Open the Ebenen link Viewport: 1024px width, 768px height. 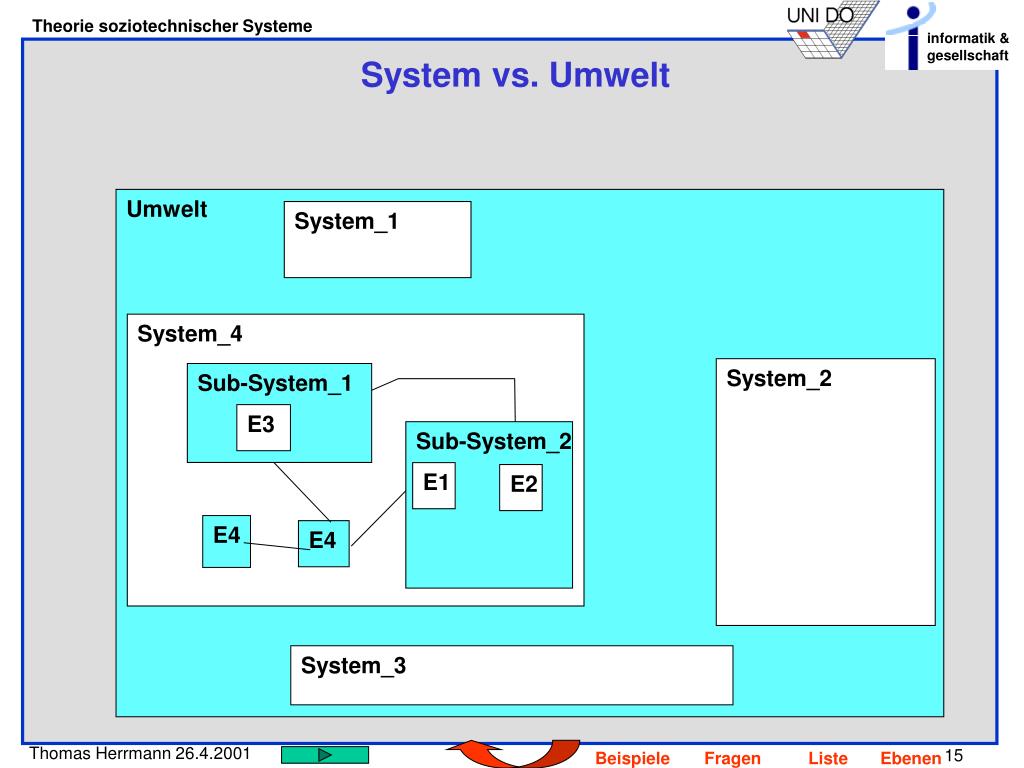click(910, 758)
